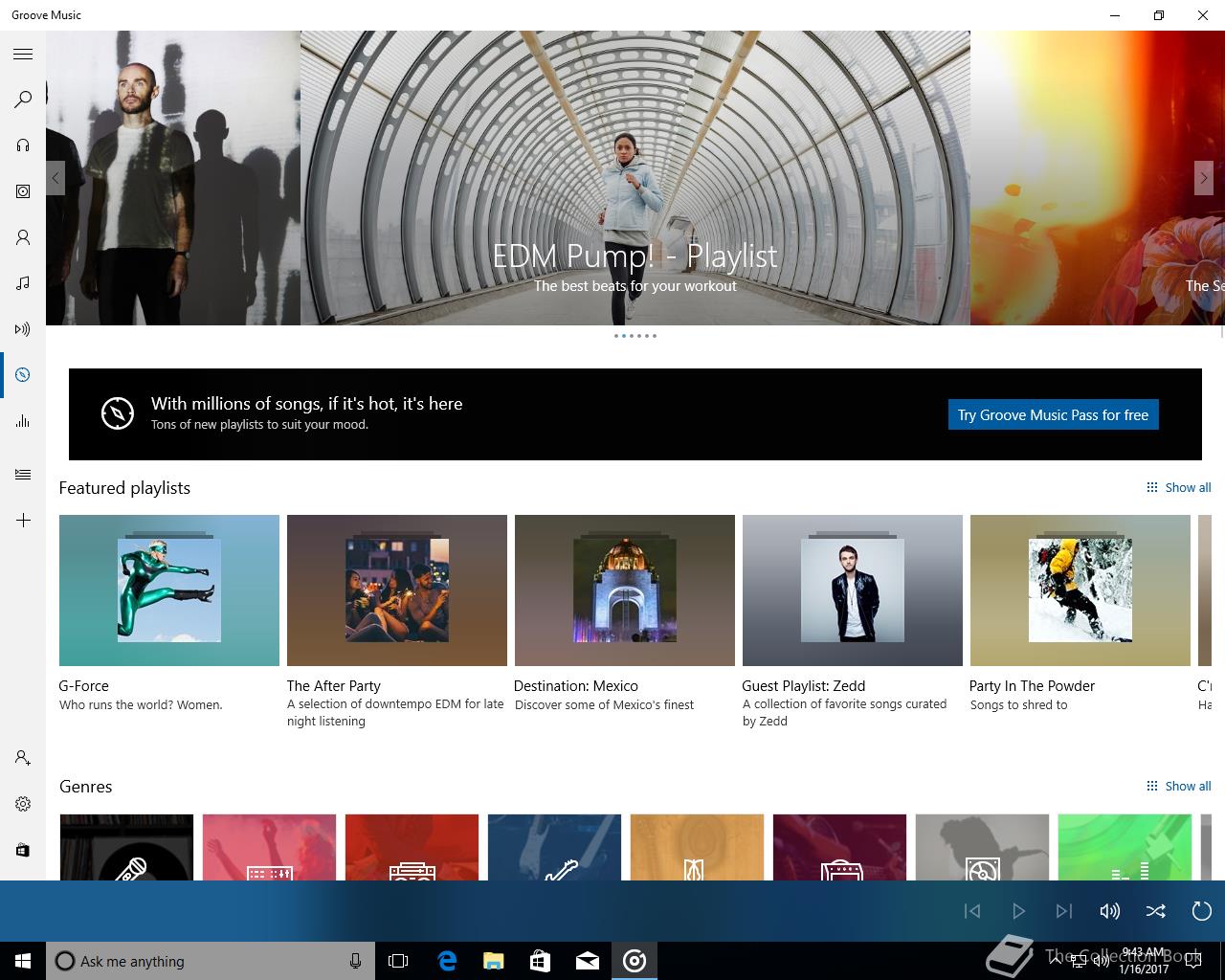Click 'Who runs the world? Women.' description
Screen dimensions: 1225x980
pos(141,704)
